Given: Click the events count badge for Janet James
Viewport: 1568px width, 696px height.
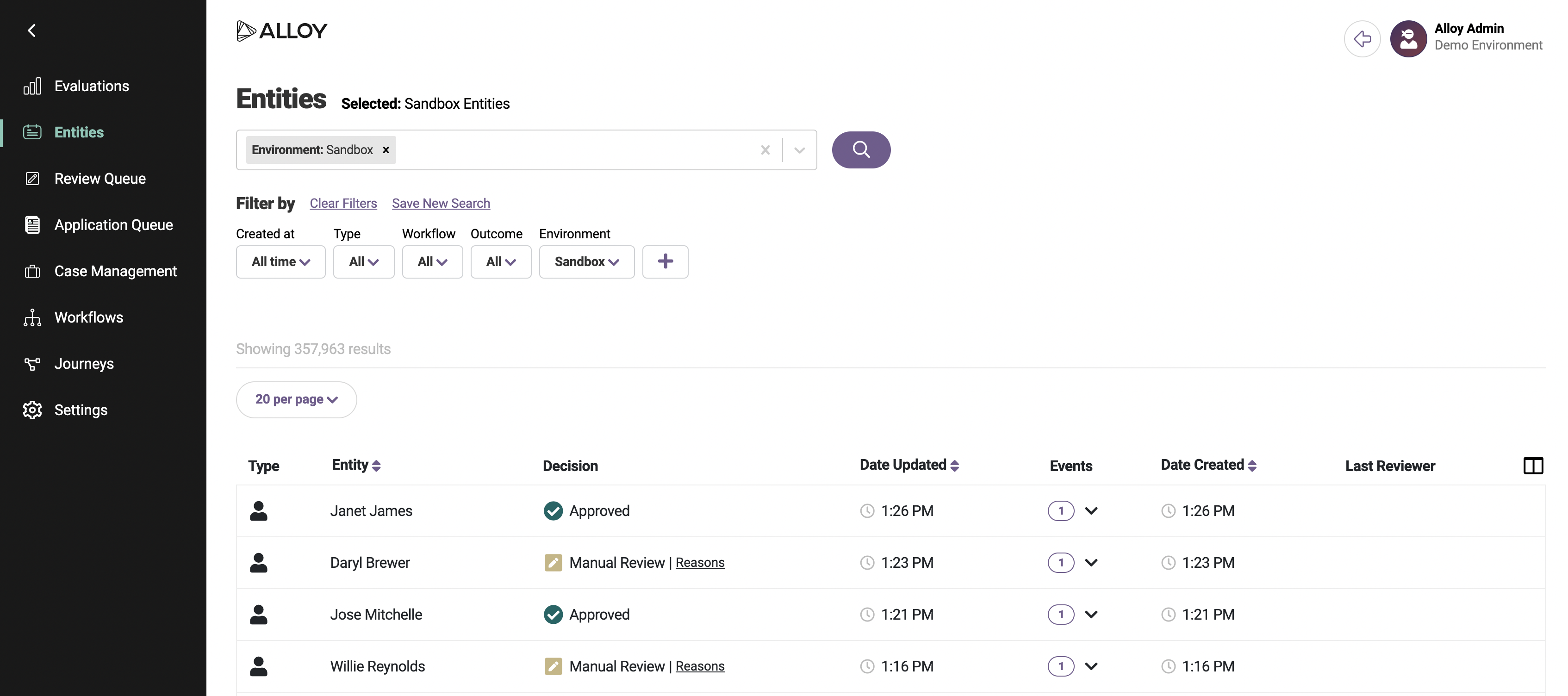Looking at the screenshot, I should pyautogui.click(x=1061, y=511).
